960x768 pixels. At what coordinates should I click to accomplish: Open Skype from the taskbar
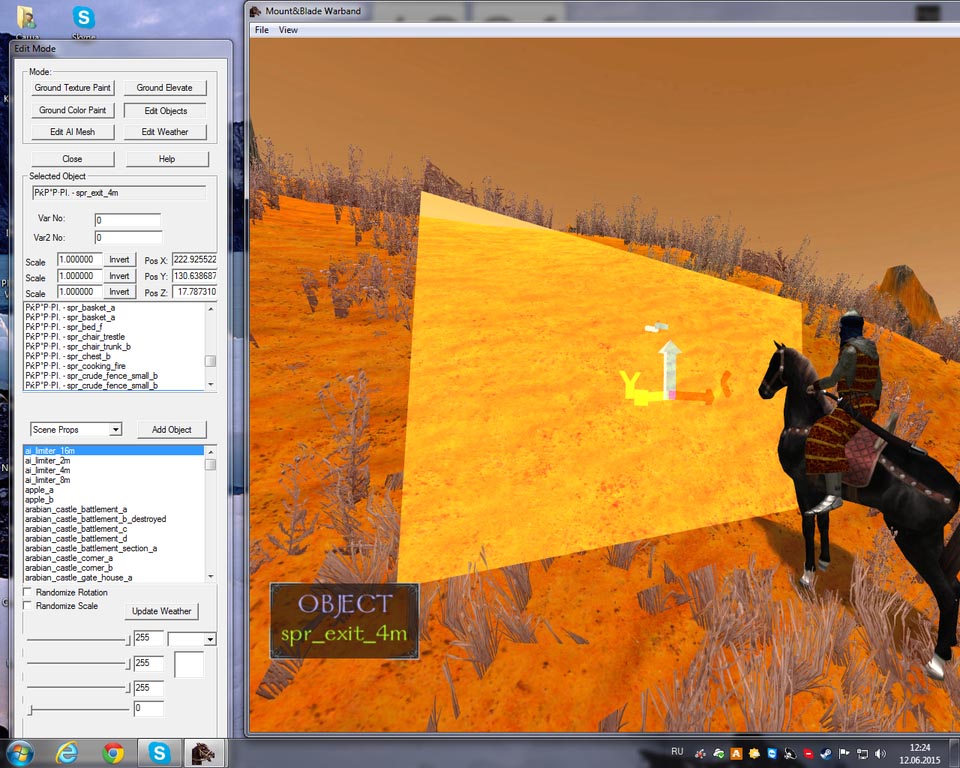(x=159, y=752)
